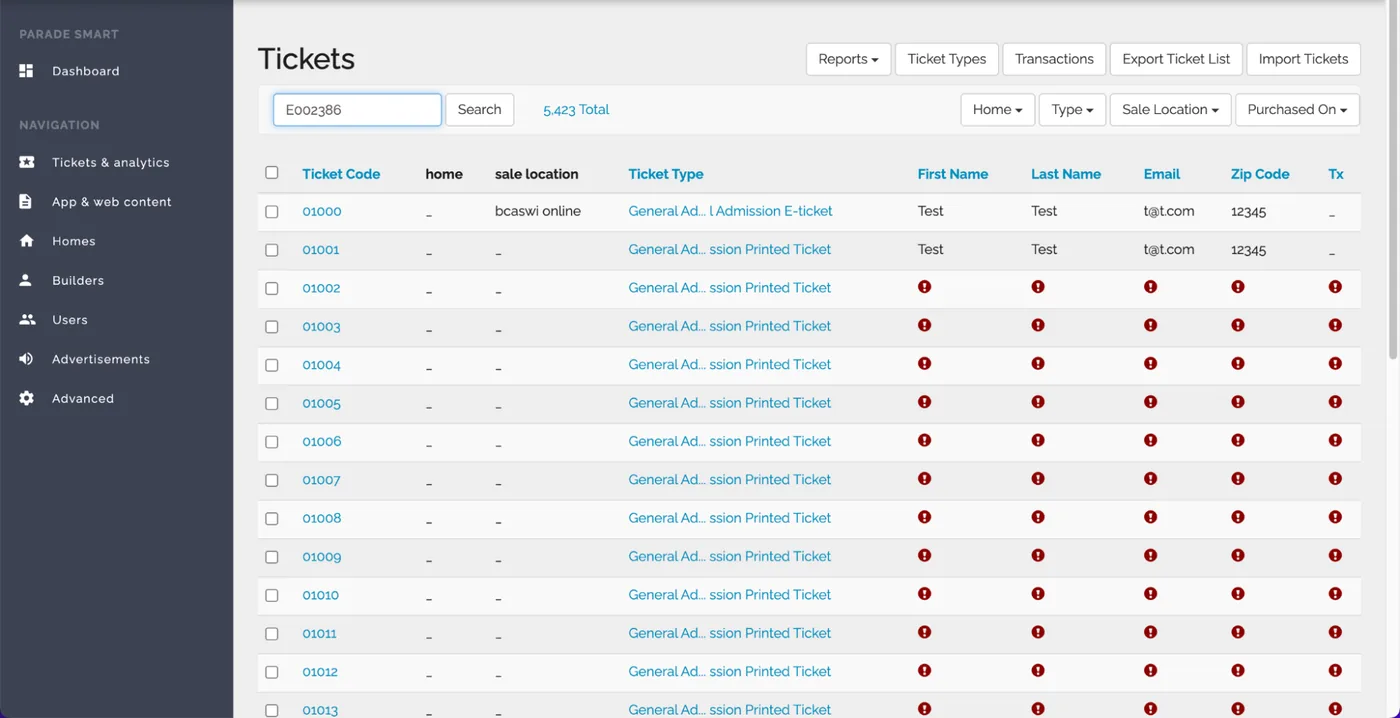
Task: Check the box for ticket 01001
Action: coord(272,250)
